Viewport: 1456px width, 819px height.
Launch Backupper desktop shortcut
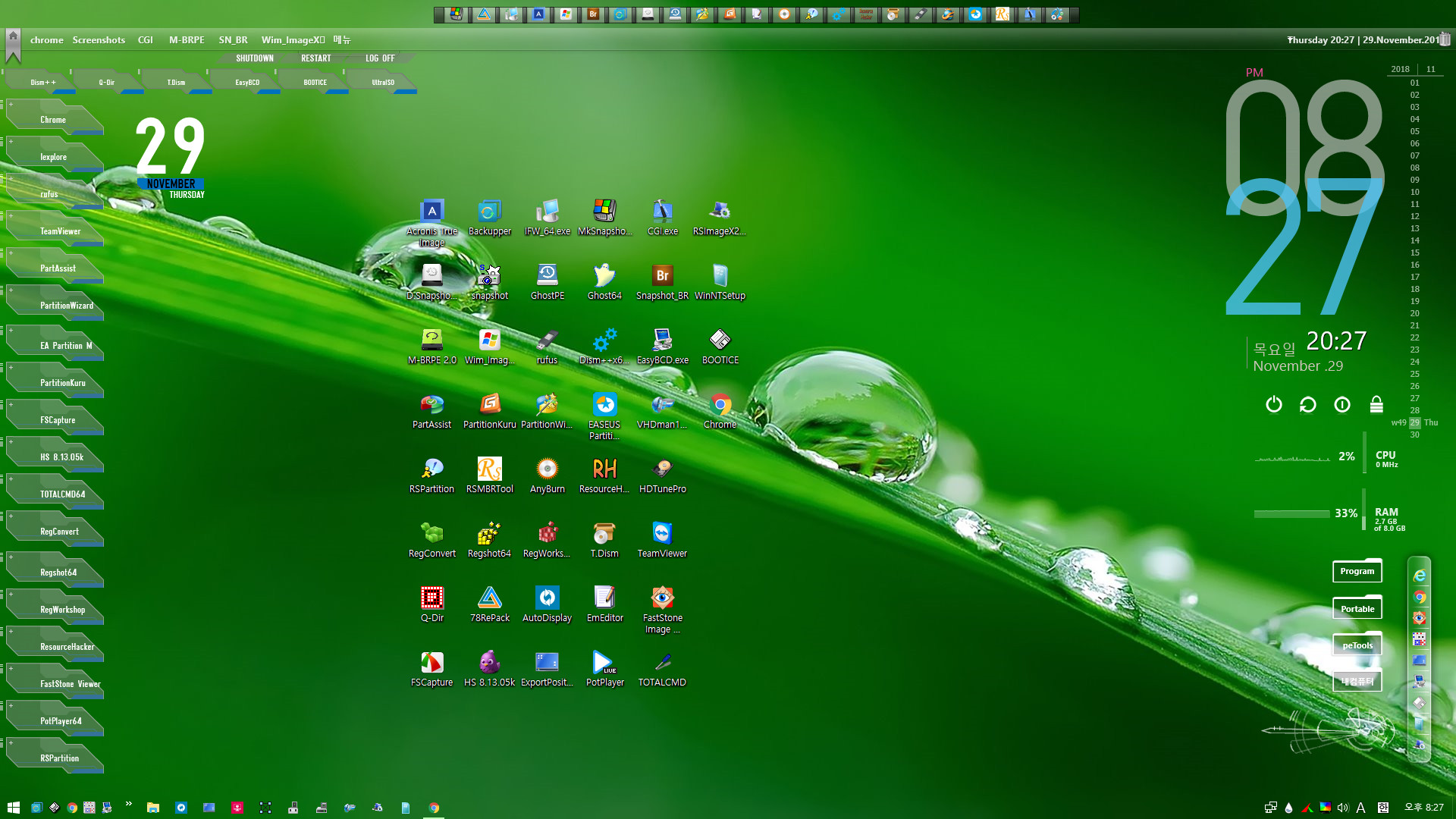pos(489,218)
